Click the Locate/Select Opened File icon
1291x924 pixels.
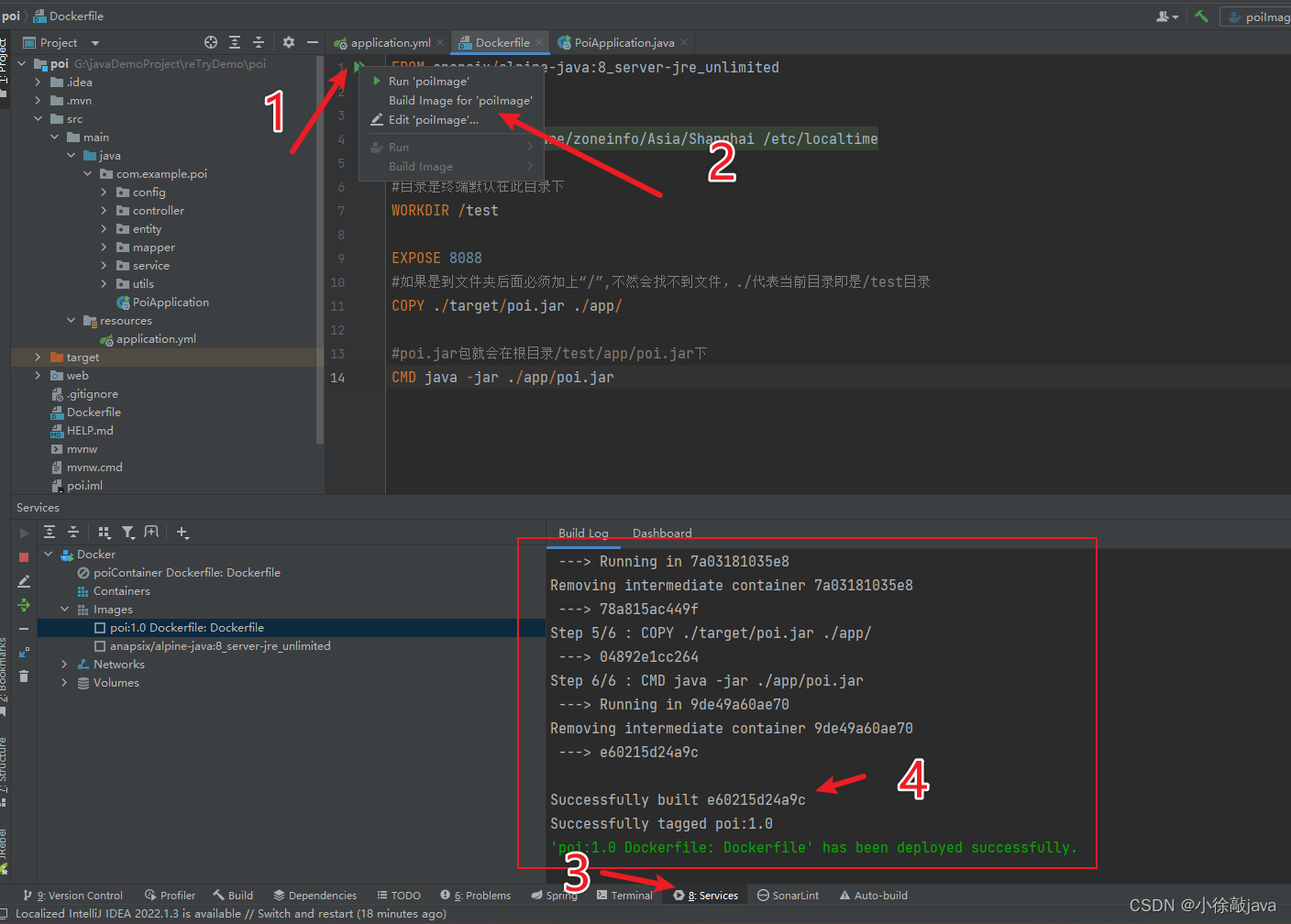(x=211, y=42)
